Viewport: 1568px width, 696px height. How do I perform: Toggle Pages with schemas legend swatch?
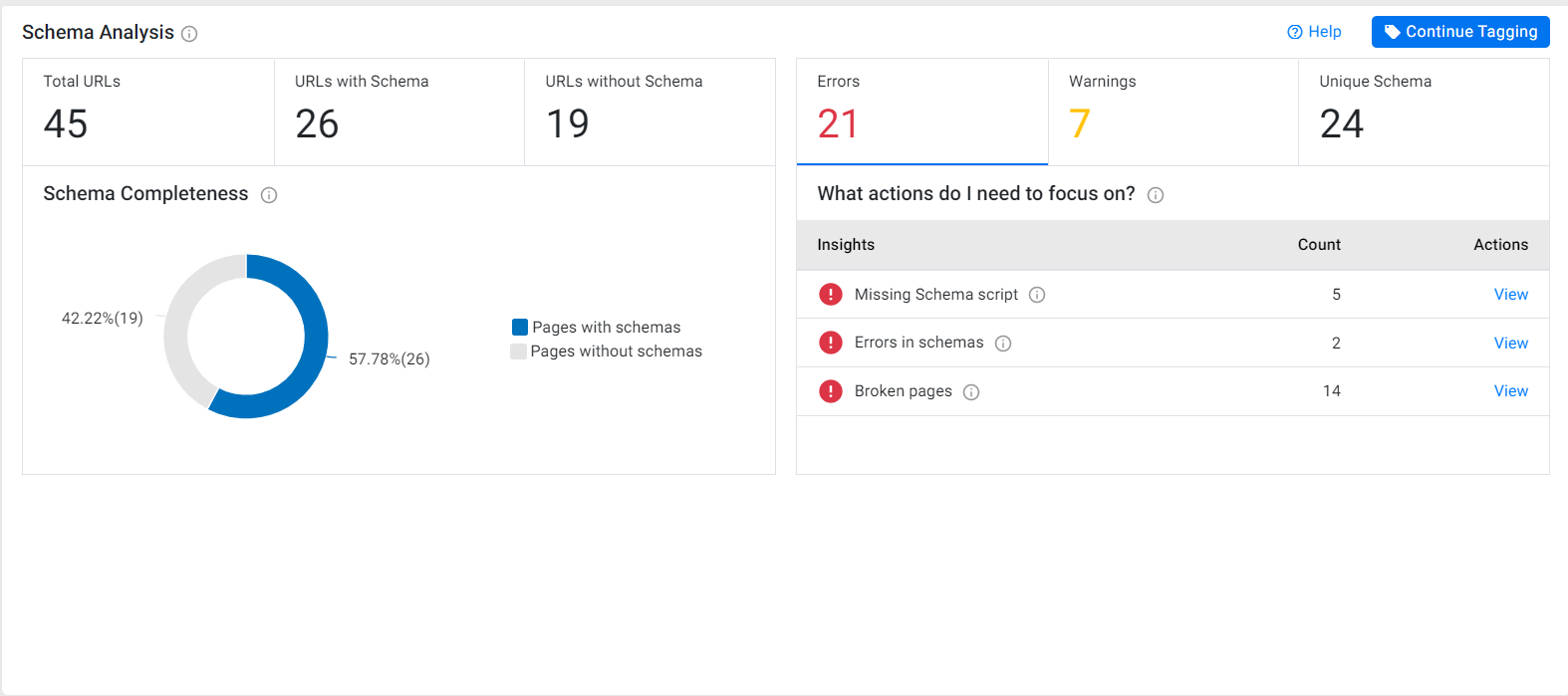pyautogui.click(x=520, y=328)
